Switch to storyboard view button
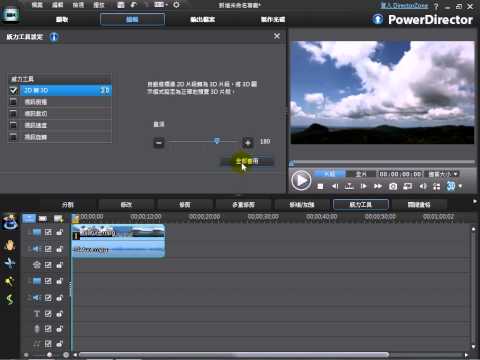Screen dimensions: 480x360 43,219
